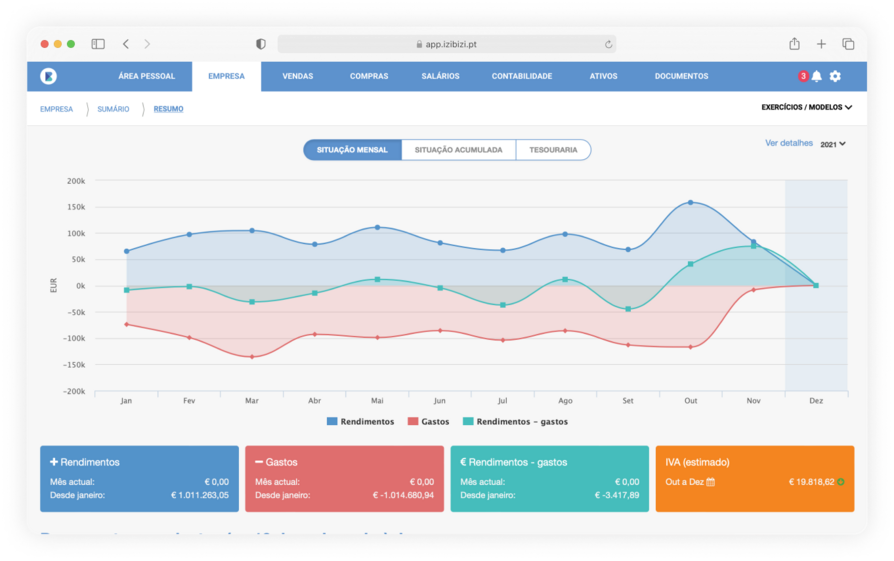Click the Ver detalhes link

coord(789,143)
